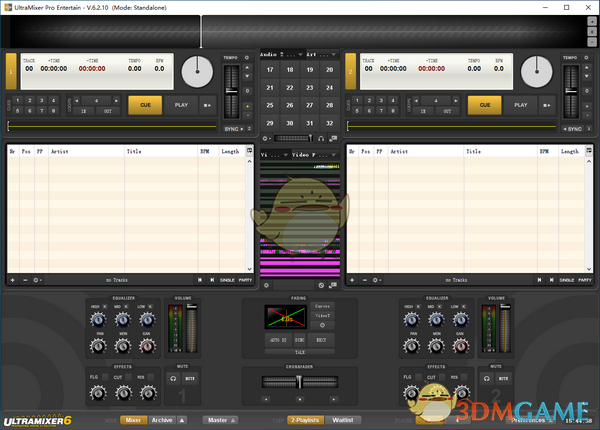Switch to Mixer mode tab
The width and height of the screenshot is (600, 430).
[x=134, y=420]
